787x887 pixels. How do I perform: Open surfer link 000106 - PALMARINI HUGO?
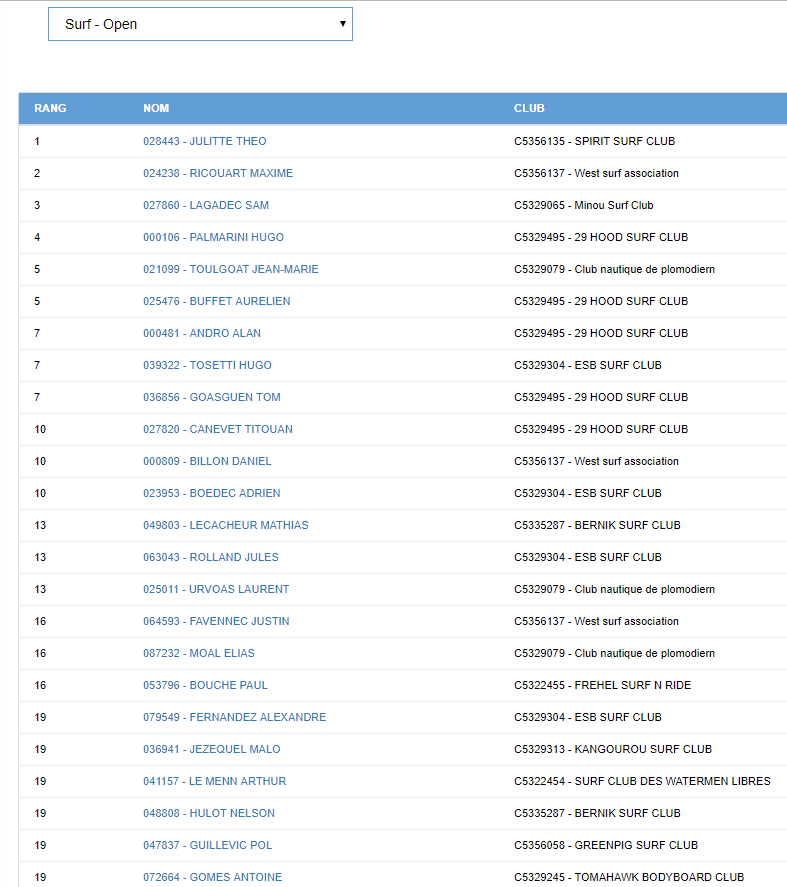[213, 237]
